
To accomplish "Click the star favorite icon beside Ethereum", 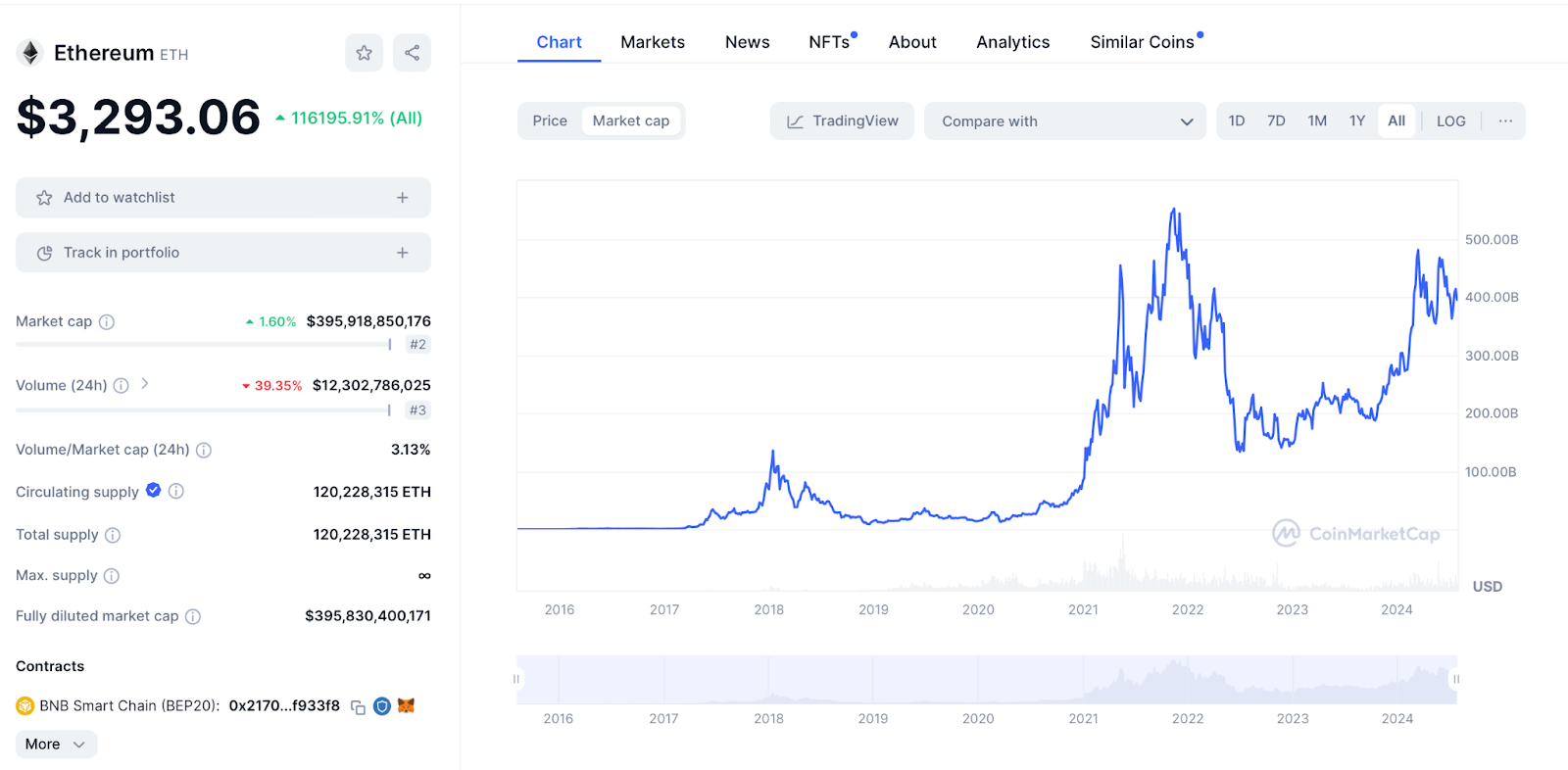I will pos(364,53).
